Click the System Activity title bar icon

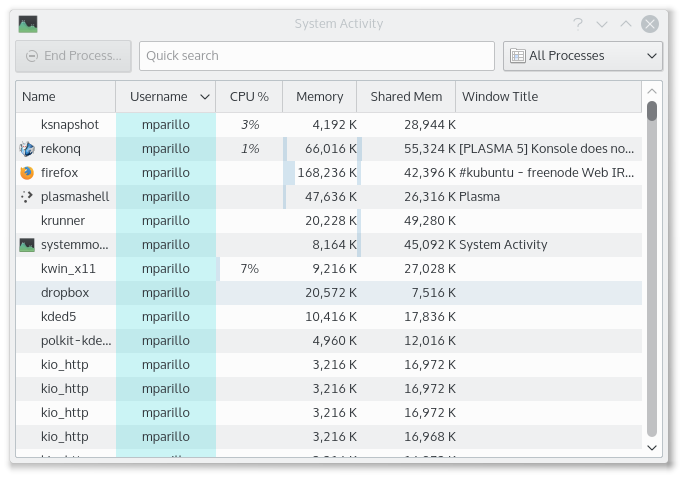[28, 24]
